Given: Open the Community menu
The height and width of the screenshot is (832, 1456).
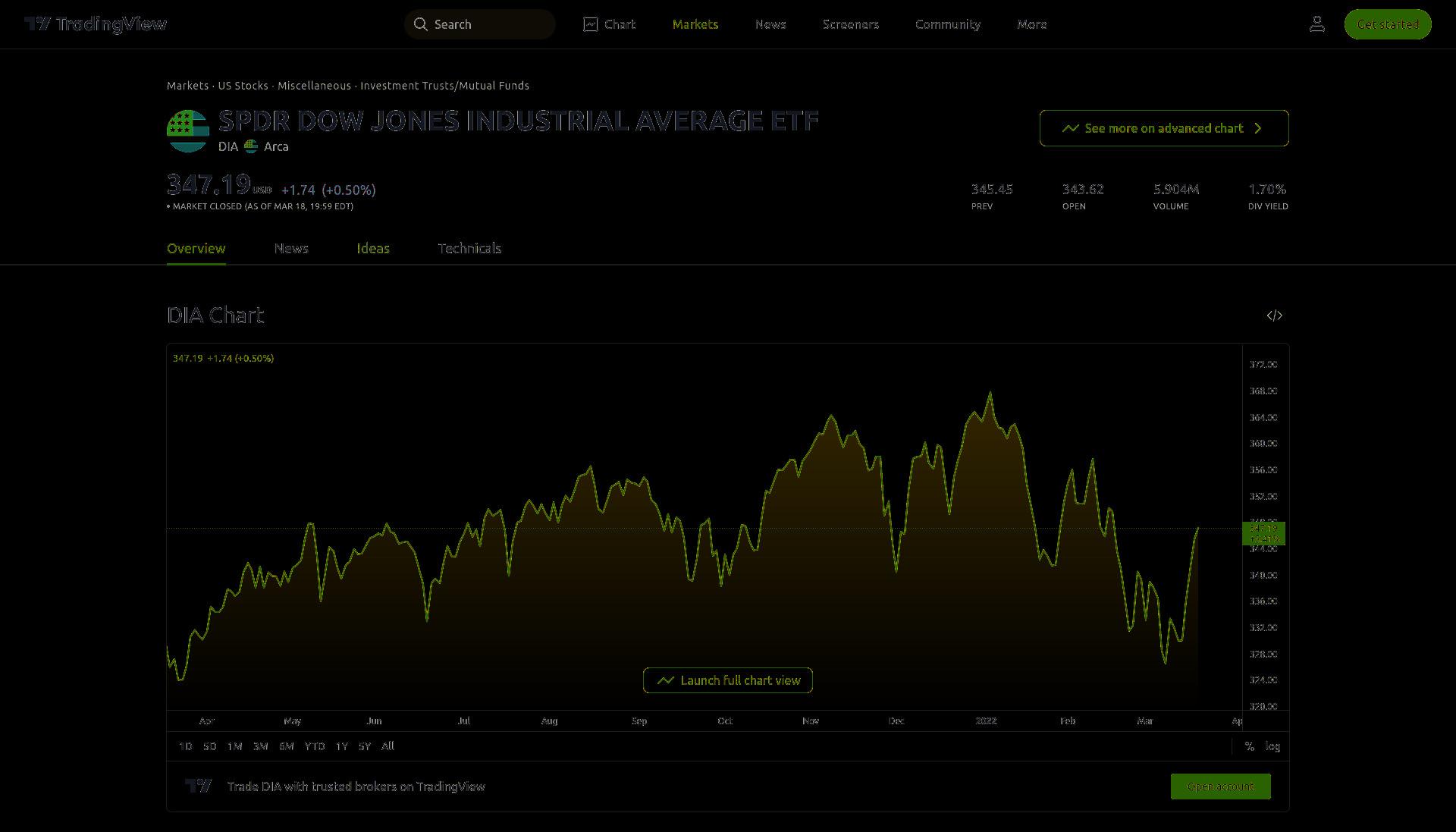Looking at the screenshot, I should (948, 24).
